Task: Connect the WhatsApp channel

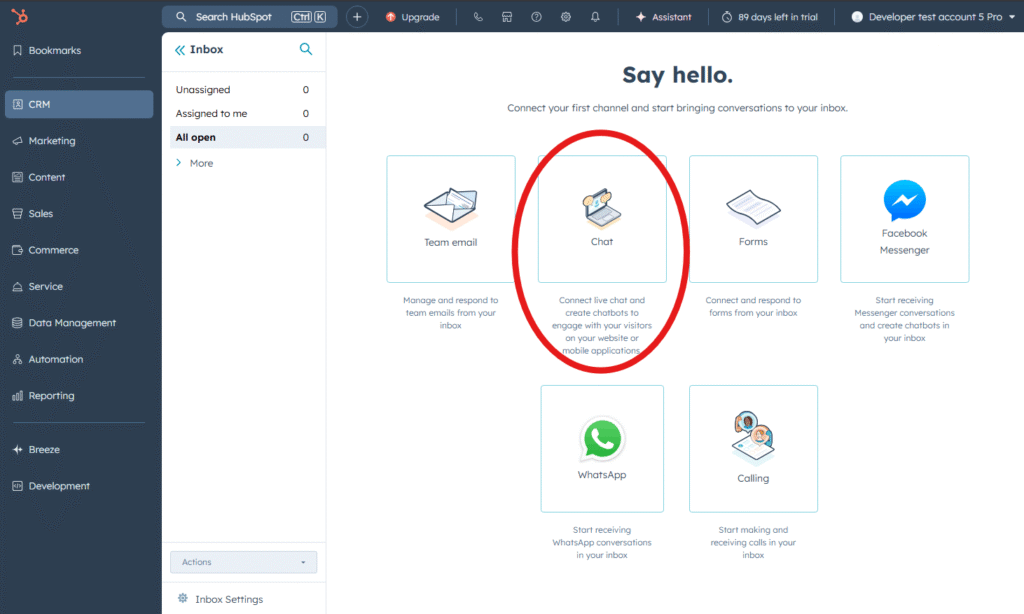Action: 601,448
